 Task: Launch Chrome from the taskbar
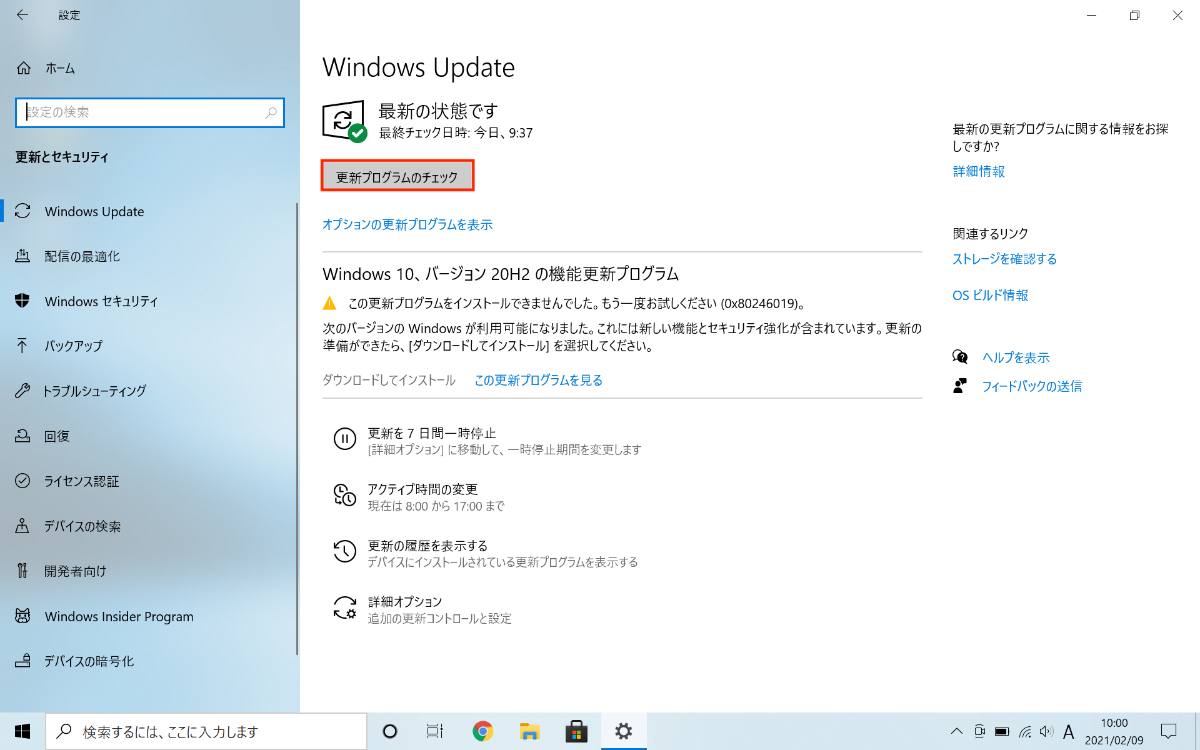click(482, 731)
